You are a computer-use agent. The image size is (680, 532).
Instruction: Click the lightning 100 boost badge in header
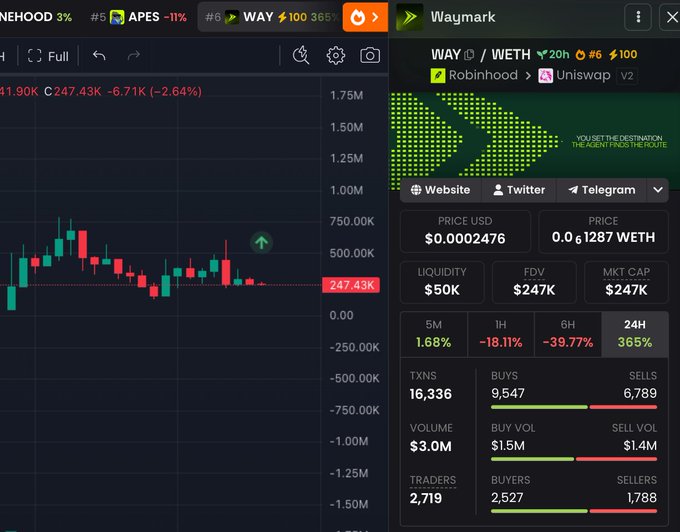[623, 55]
